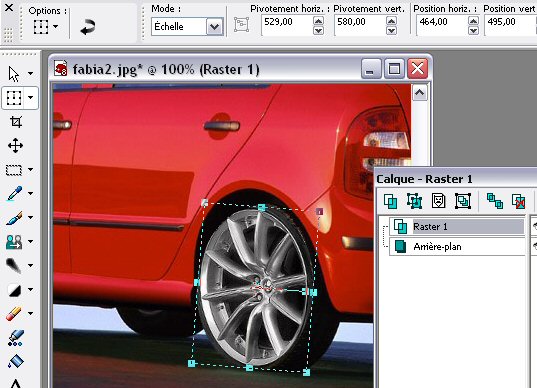537x388 pixels.
Task: Click the top-middle deform handle above wheel
Action: tap(262, 207)
